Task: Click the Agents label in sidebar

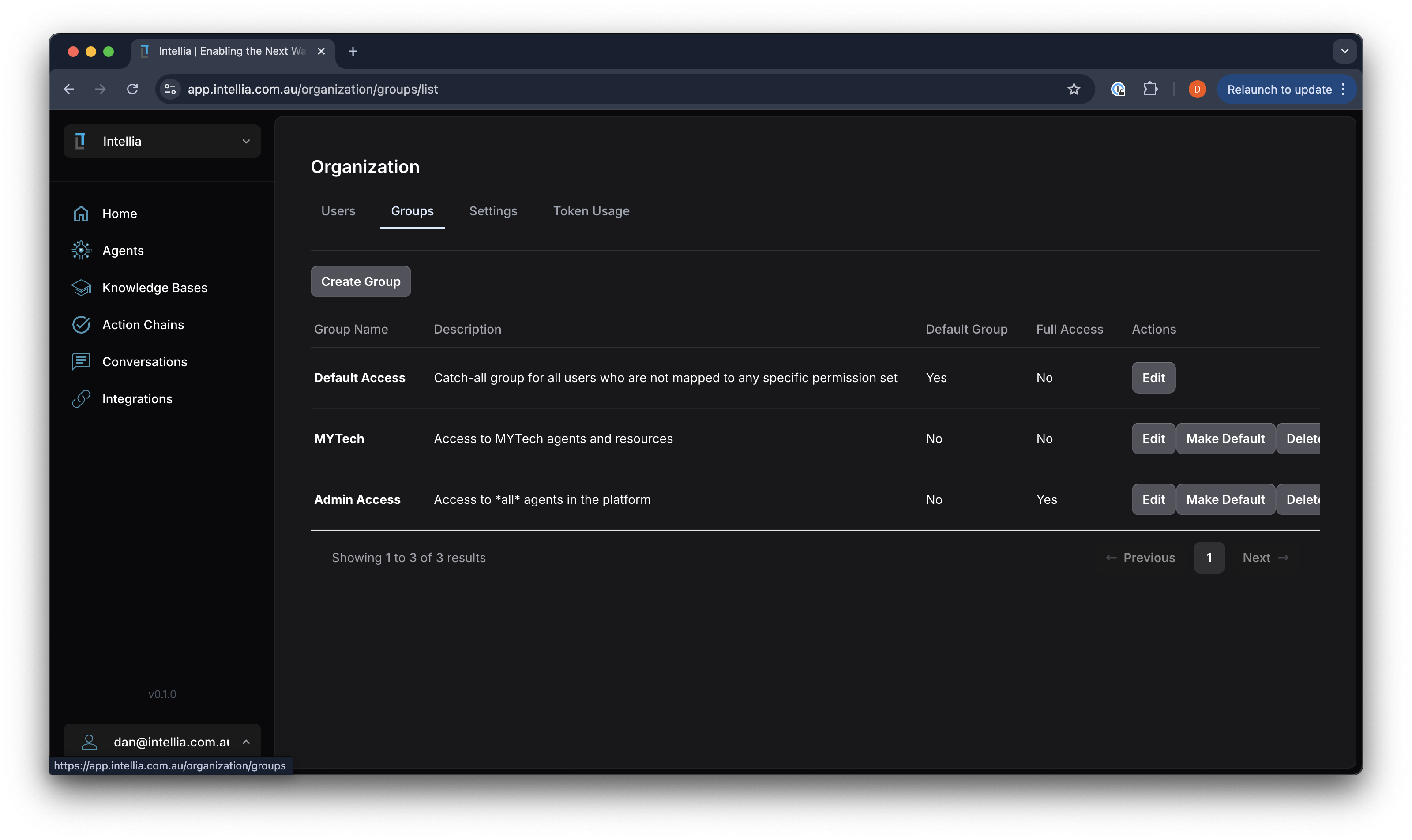Action: click(123, 250)
